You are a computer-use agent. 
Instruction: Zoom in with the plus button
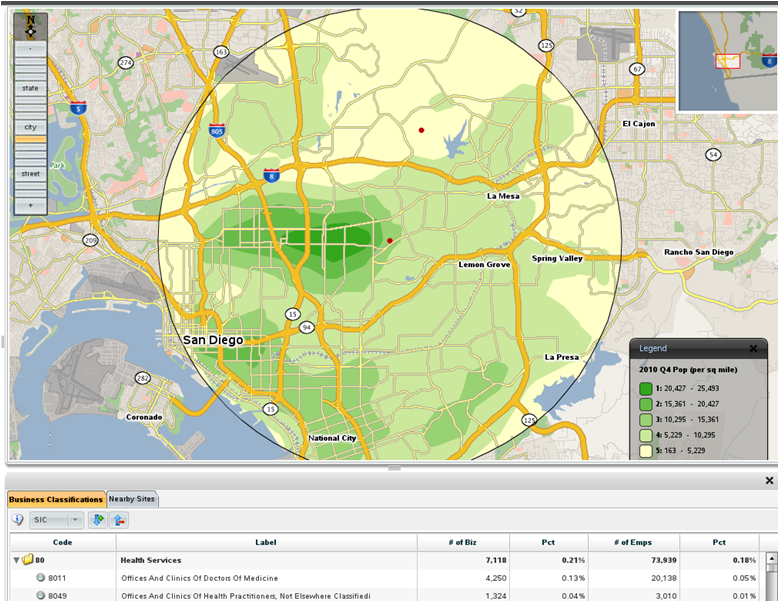click(30, 205)
